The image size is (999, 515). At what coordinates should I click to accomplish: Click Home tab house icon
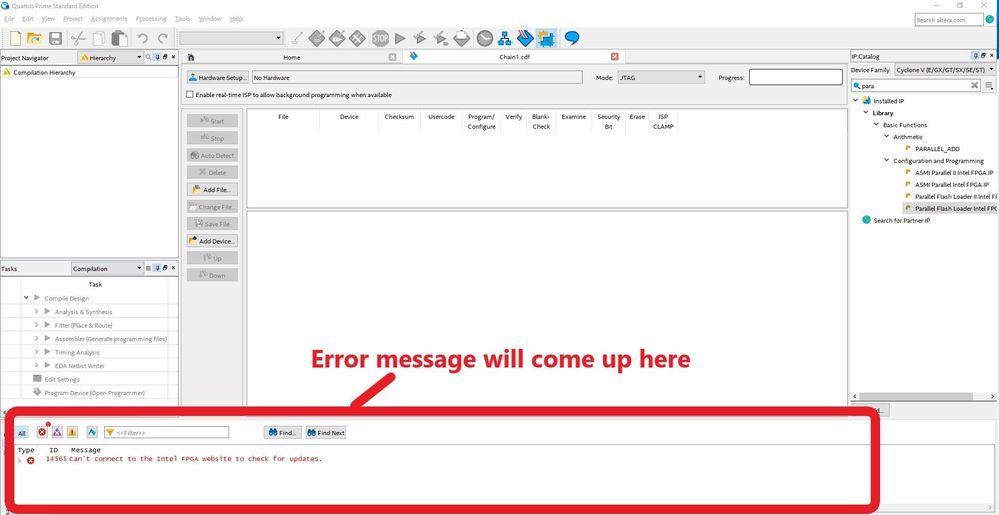point(190,57)
